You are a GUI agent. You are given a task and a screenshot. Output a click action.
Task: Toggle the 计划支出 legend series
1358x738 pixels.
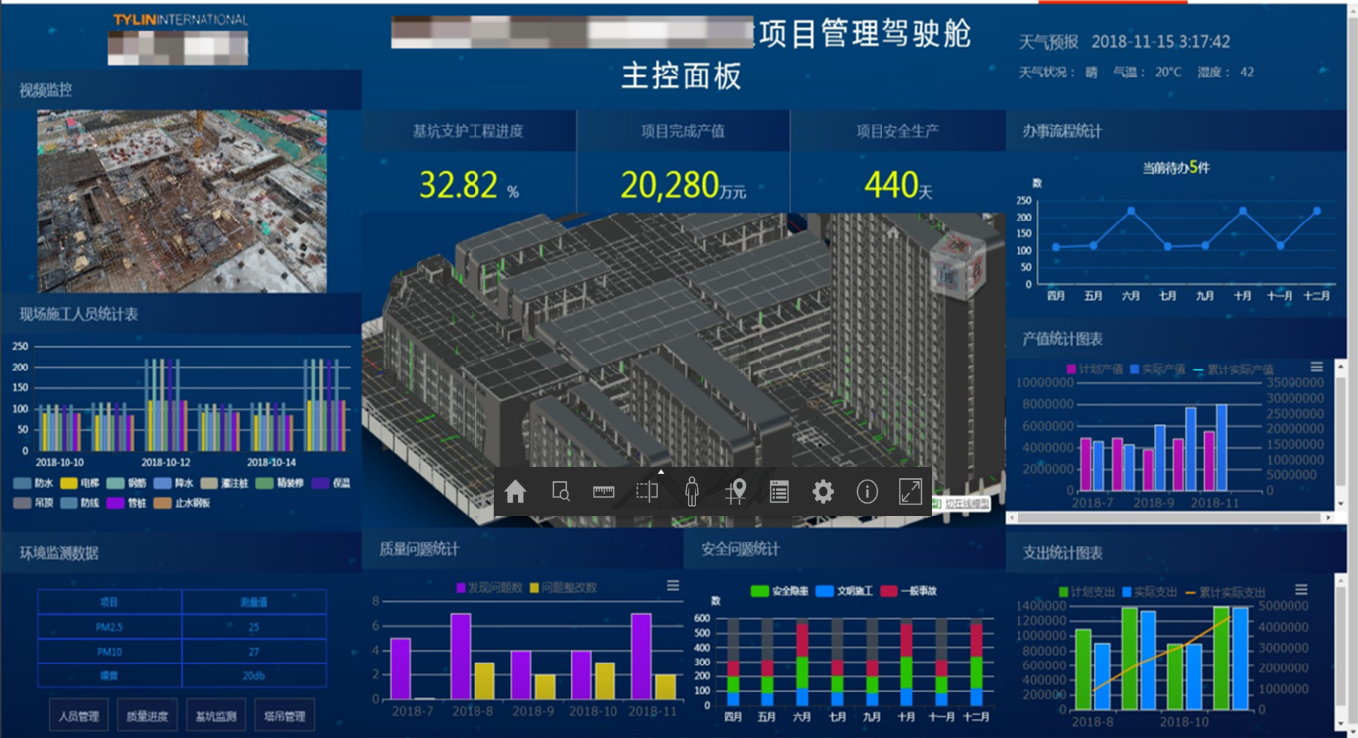tap(1085, 592)
